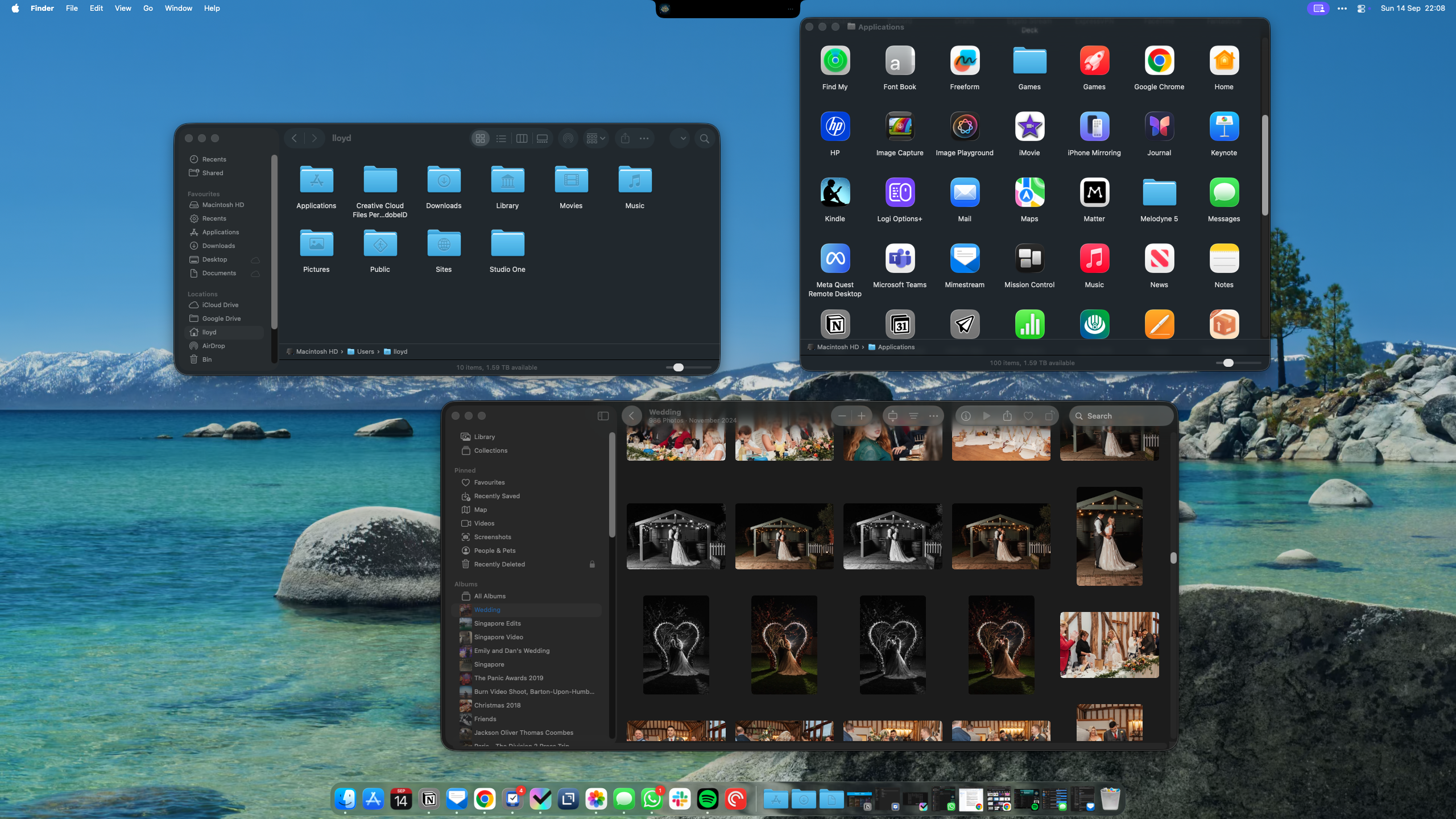The height and width of the screenshot is (819, 1456).
Task: Play a slideshow of the Wedding album
Action: [x=986, y=416]
